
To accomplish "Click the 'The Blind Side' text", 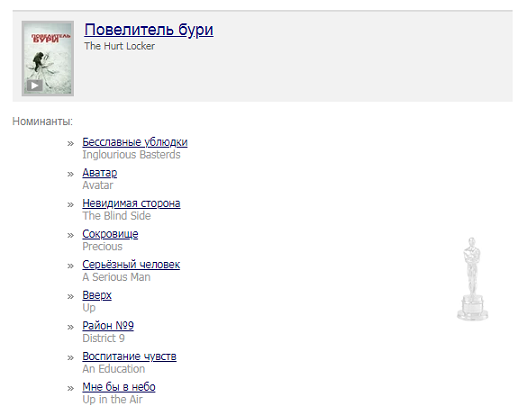I will coord(116,216).
